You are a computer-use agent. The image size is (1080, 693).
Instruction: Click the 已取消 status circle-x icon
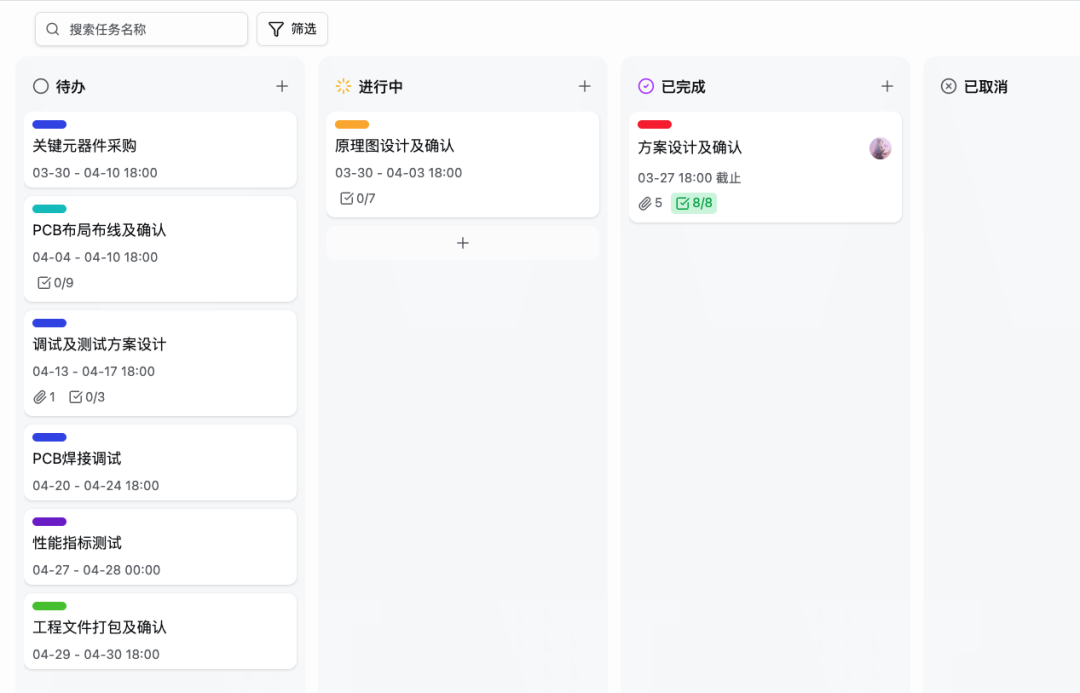pos(949,87)
